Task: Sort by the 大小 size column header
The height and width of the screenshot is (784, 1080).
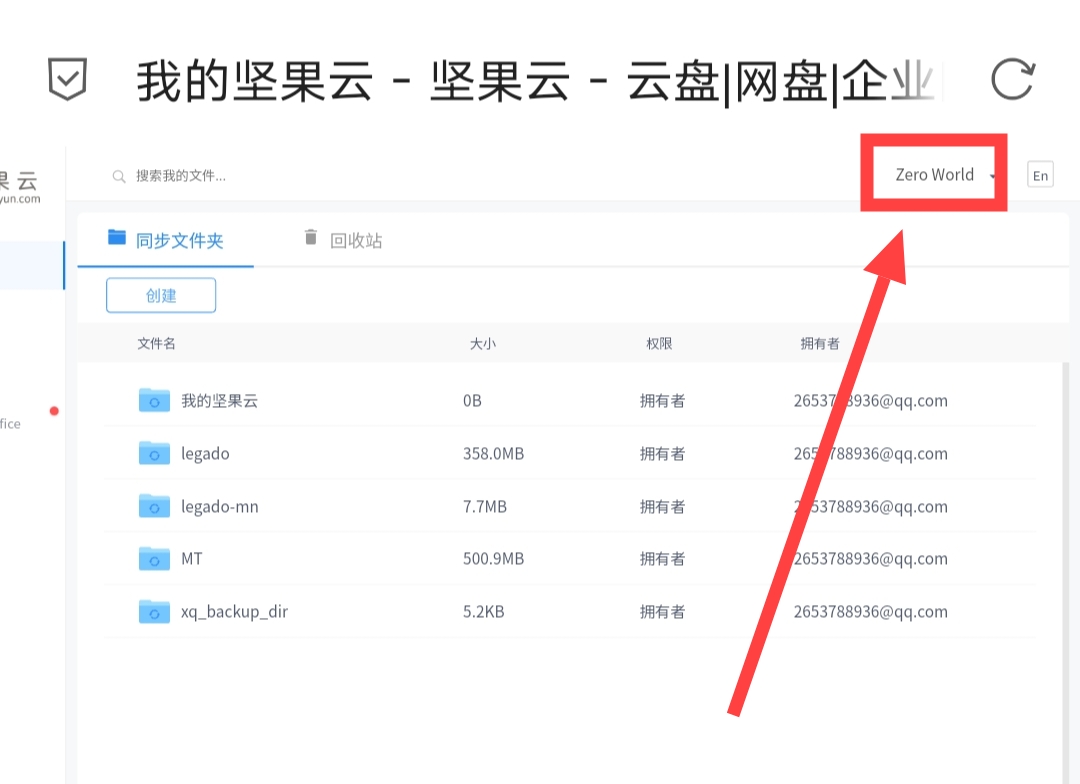Action: pos(483,343)
